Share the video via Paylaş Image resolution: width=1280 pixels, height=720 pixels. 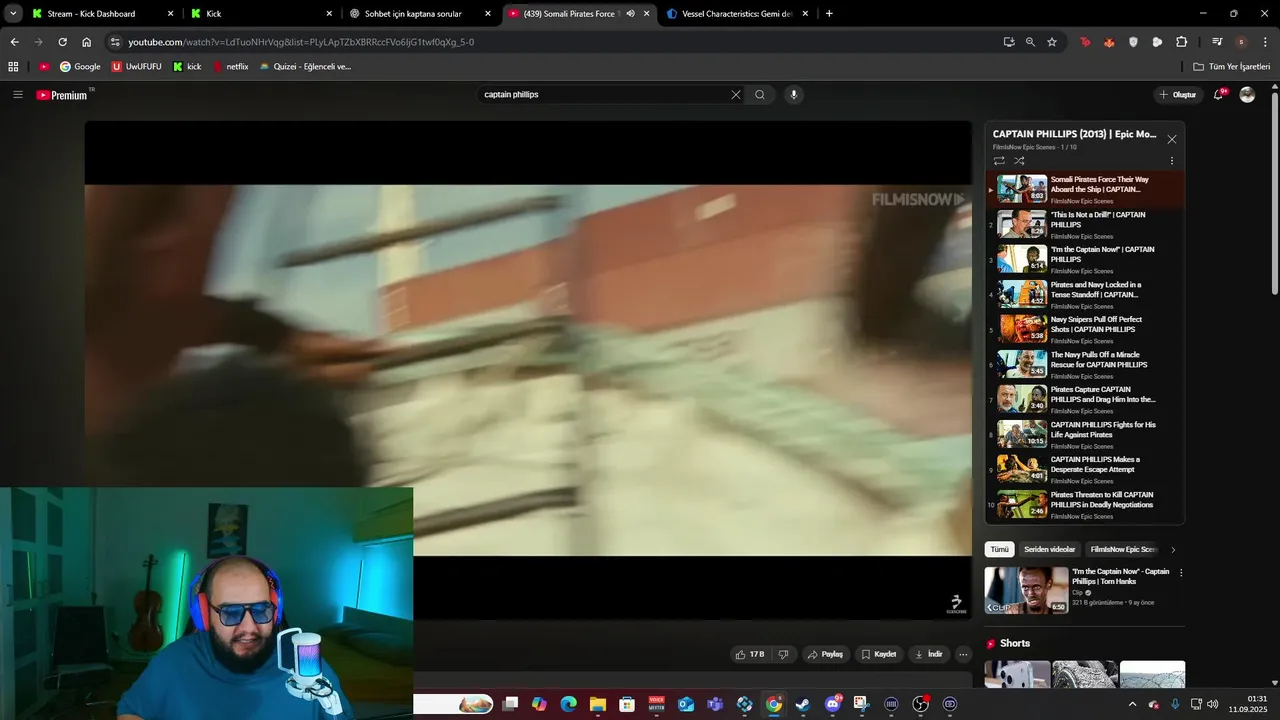pos(825,655)
